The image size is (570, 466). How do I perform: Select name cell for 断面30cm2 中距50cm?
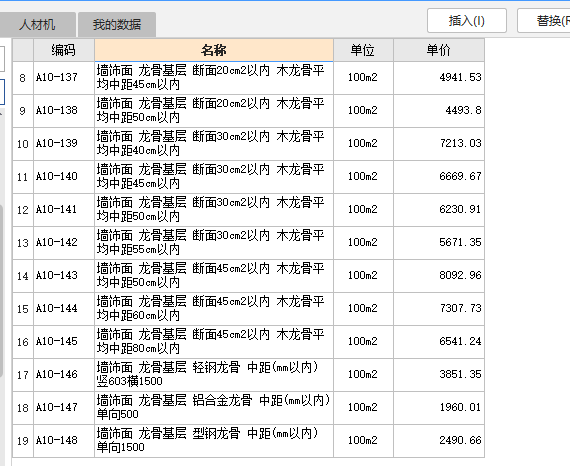click(214, 210)
